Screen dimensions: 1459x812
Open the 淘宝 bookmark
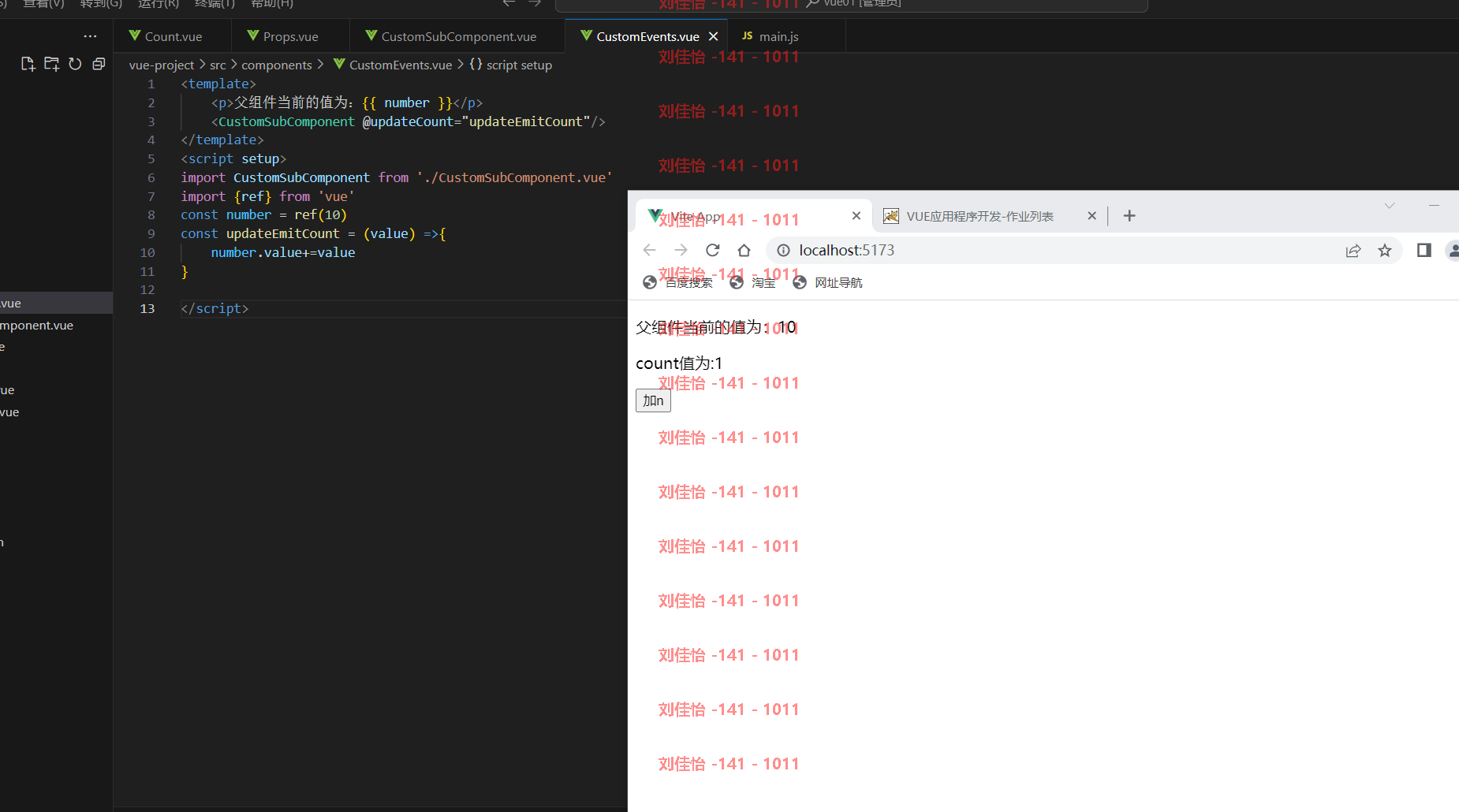tap(753, 282)
